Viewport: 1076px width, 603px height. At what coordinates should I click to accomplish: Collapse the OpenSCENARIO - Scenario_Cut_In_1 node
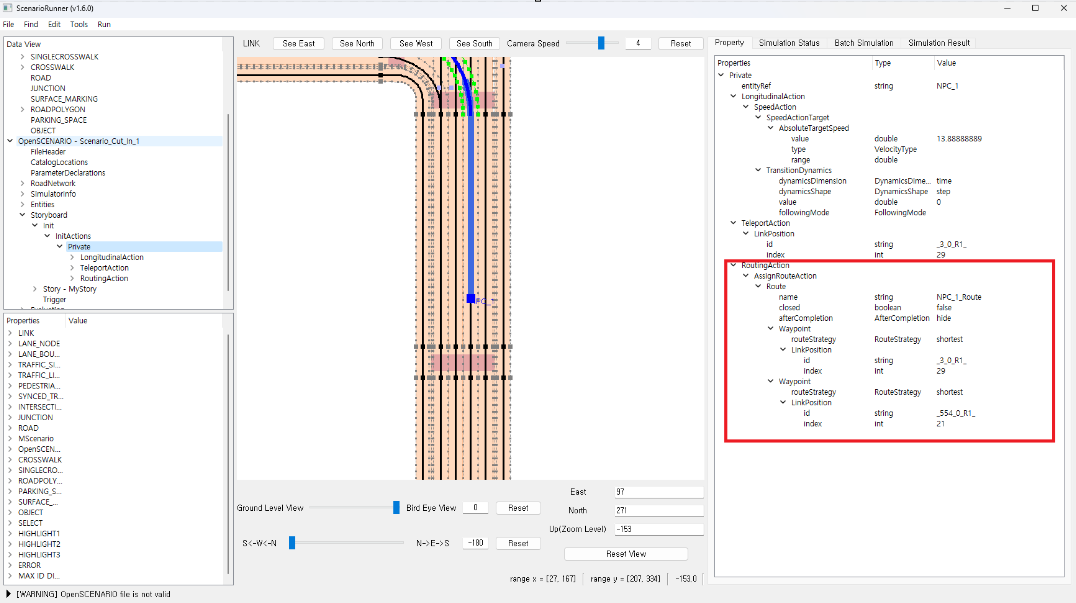click(x=10, y=141)
